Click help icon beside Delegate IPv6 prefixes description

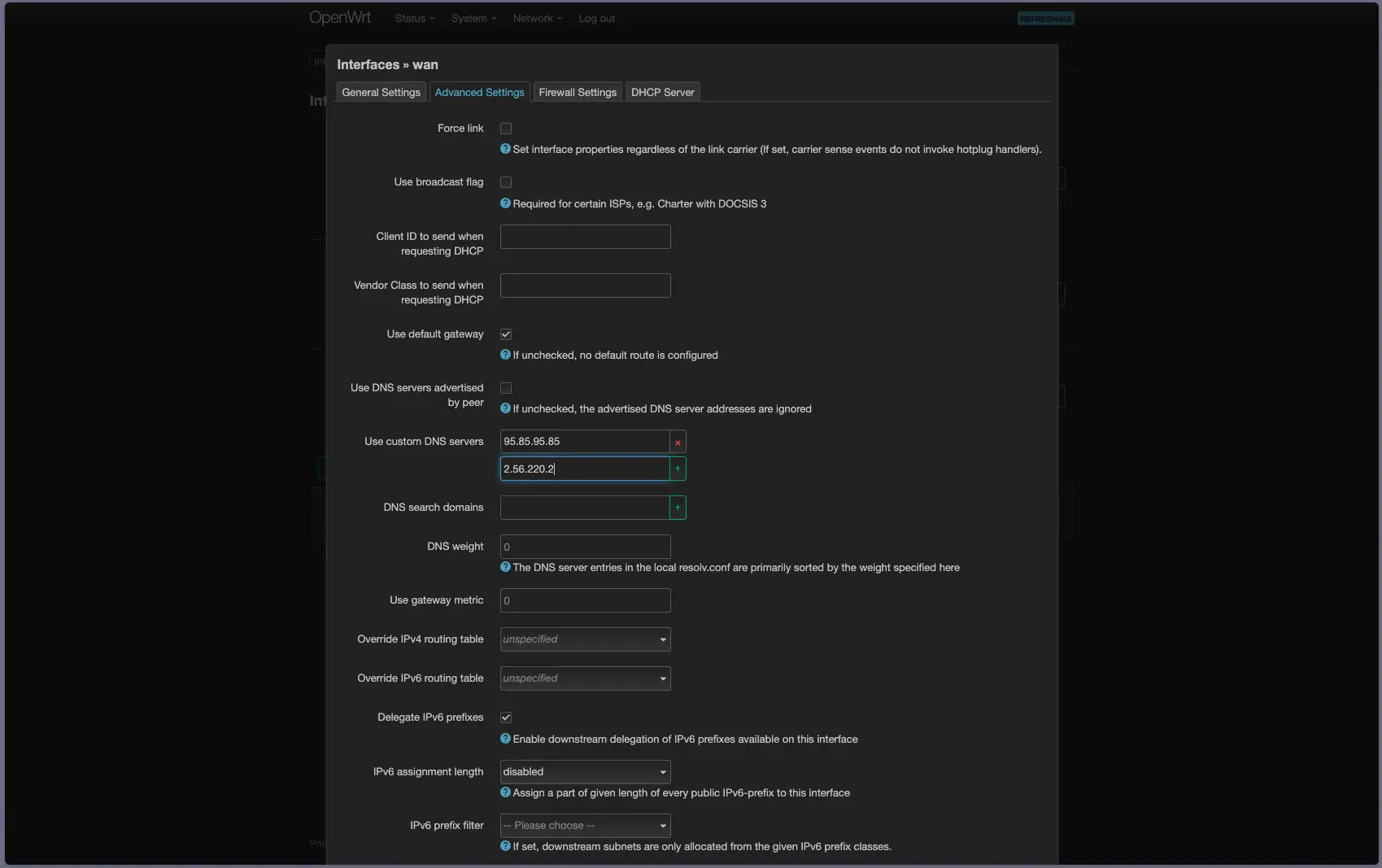point(505,739)
